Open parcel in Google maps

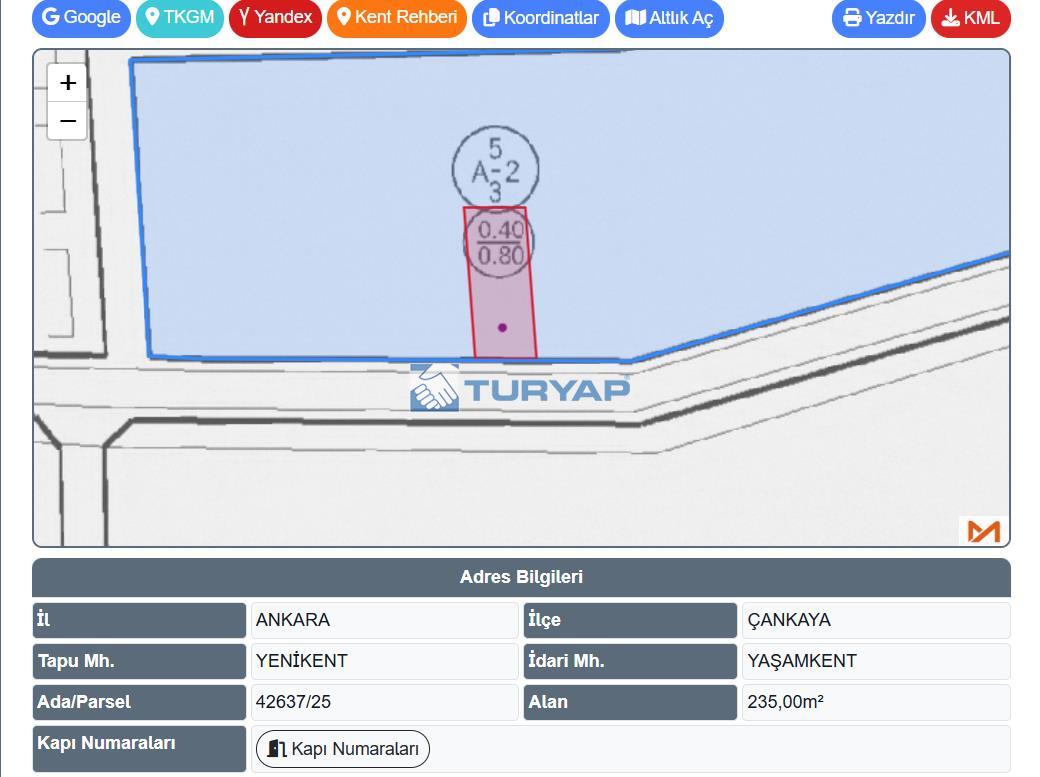81,18
